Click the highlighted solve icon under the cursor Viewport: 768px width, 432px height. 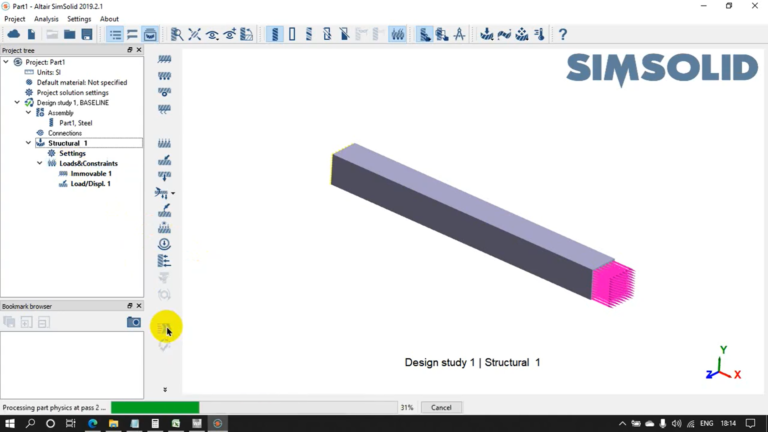(x=165, y=328)
